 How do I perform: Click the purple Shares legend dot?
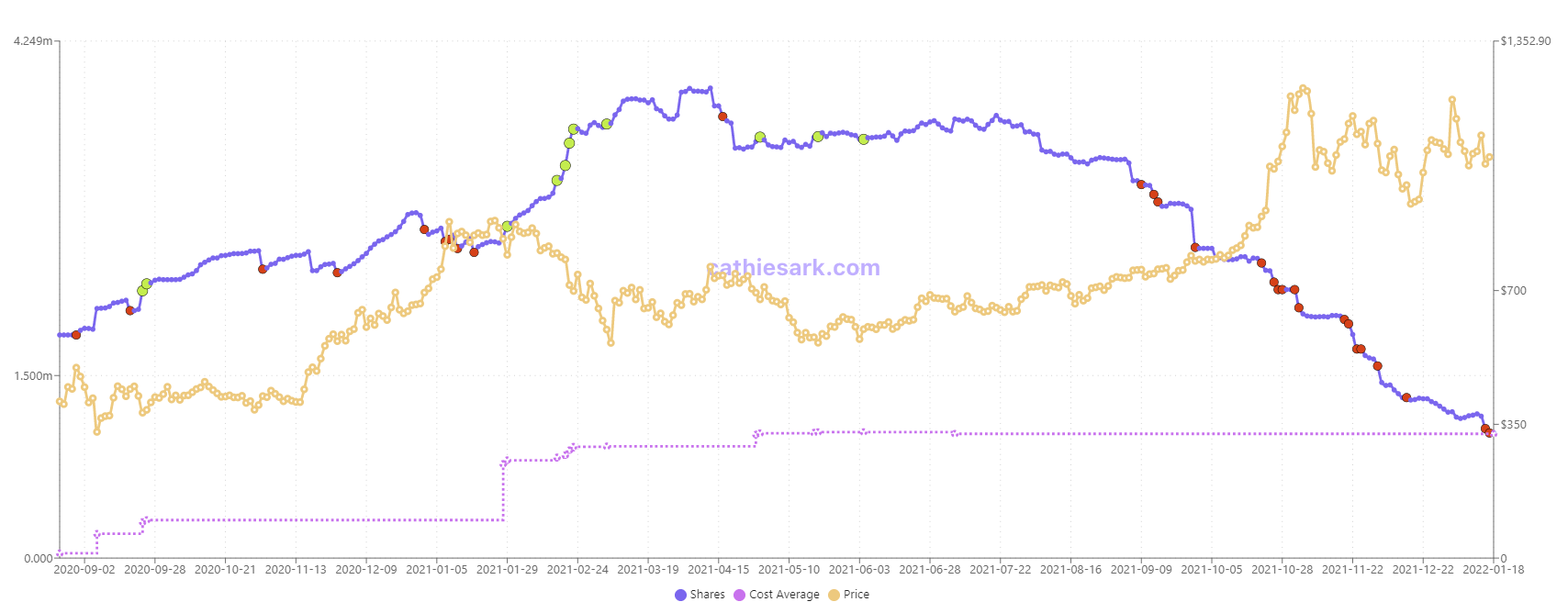click(680, 595)
